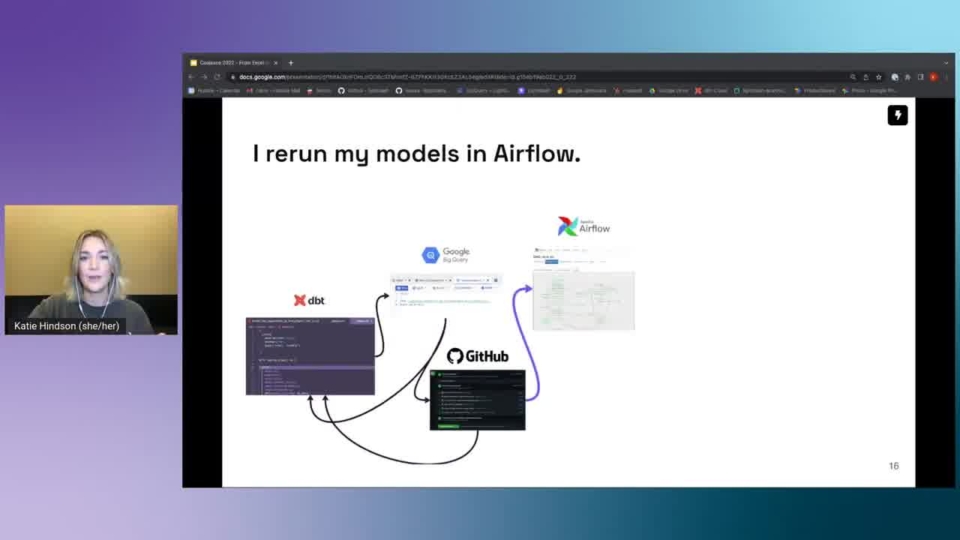This screenshot has width=960, height=540.
Task: Open the GitHub bookmark beside the Mail bookmark's neighbor
Action: (363, 91)
